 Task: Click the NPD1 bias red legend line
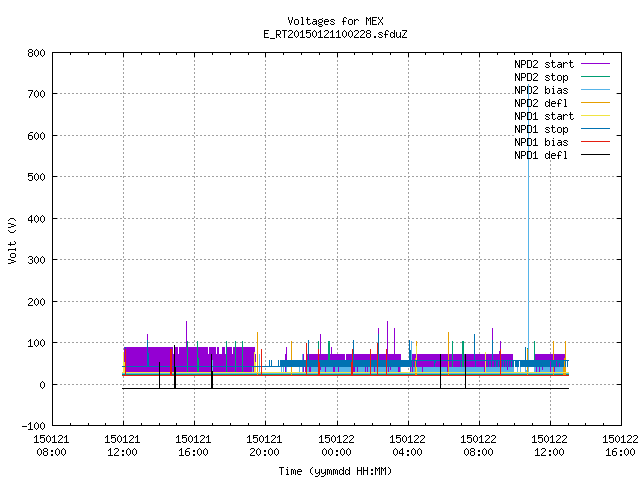[x=595, y=142]
